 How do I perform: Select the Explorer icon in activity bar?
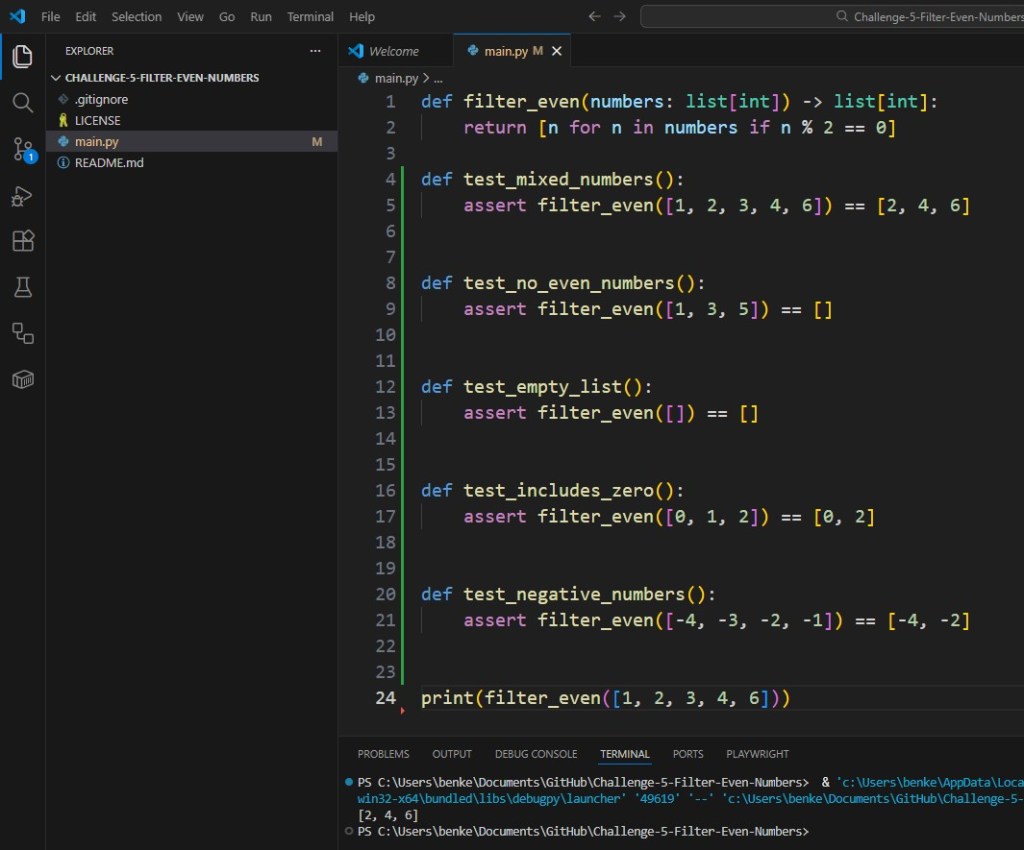tap(22, 57)
